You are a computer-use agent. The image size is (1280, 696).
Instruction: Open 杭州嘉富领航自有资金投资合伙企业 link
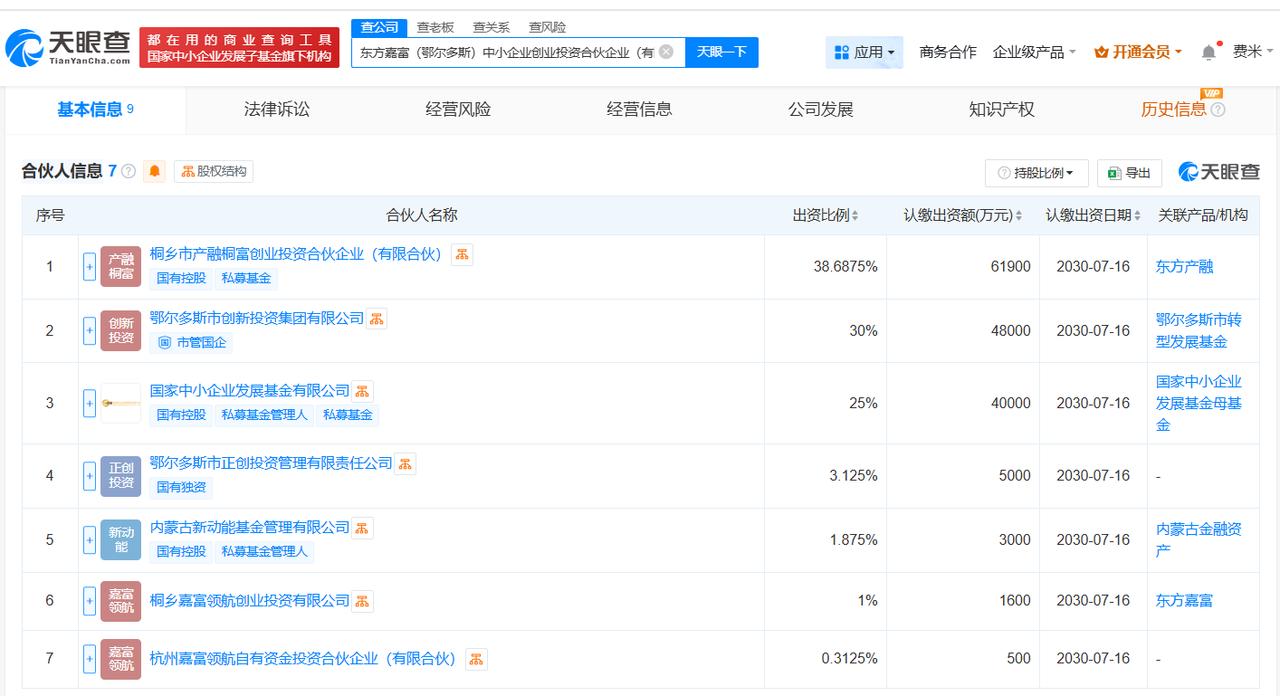point(303,659)
